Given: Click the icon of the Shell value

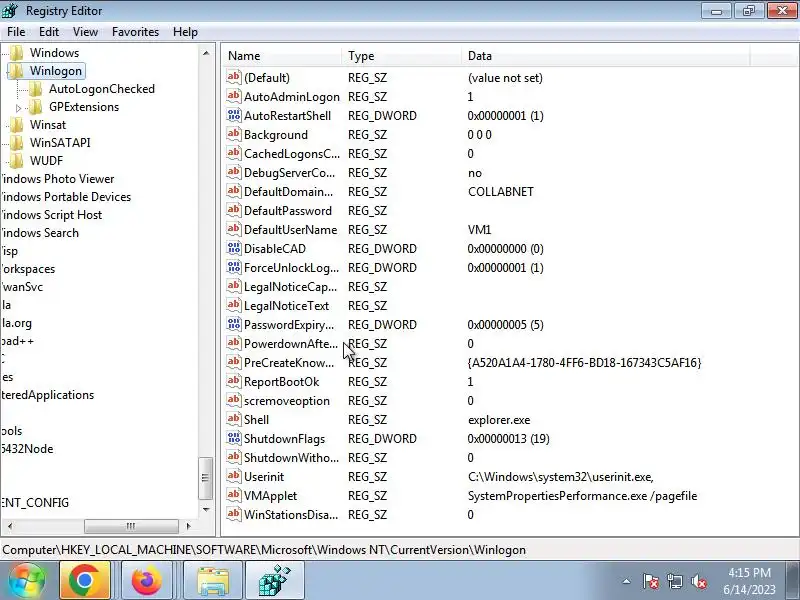Looking at the screenshot, I should click(x=234, y=419).
